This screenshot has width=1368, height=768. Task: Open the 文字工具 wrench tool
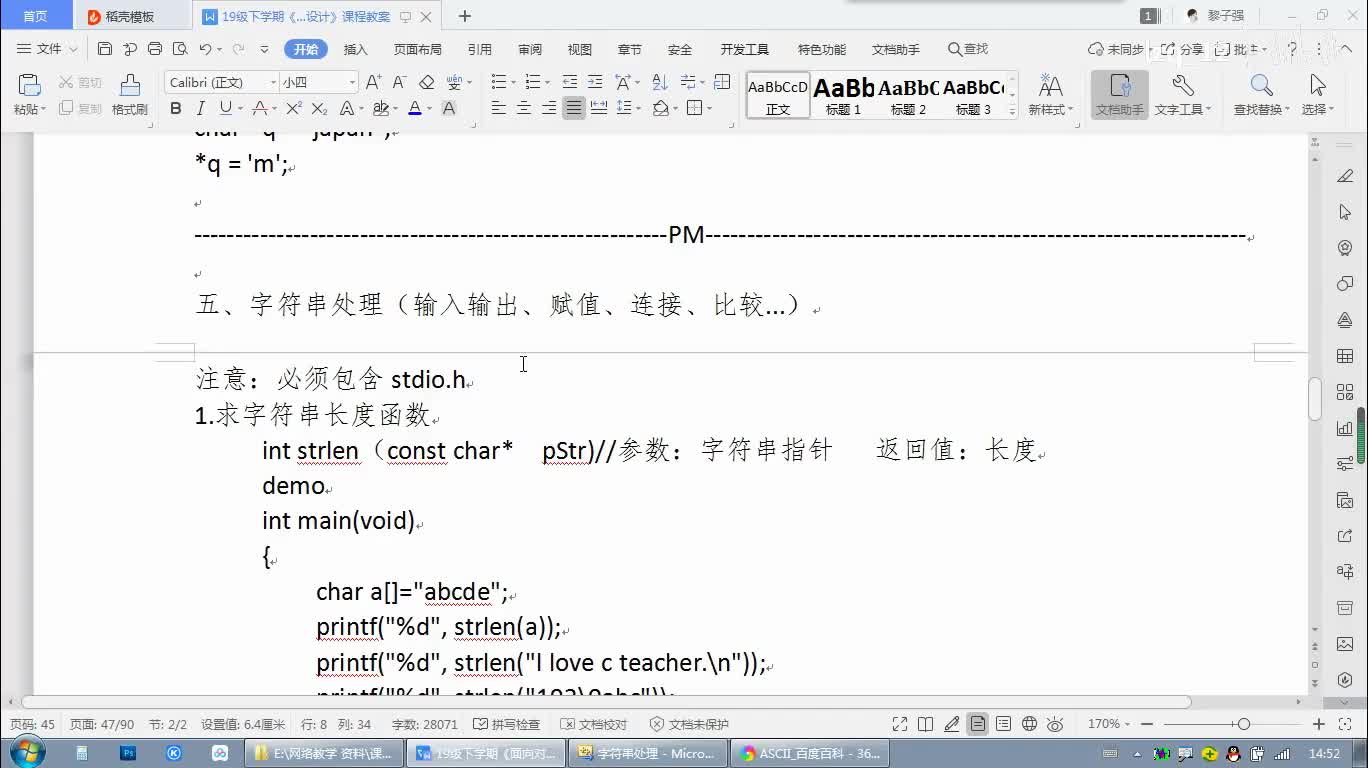tap(1182, 93)
